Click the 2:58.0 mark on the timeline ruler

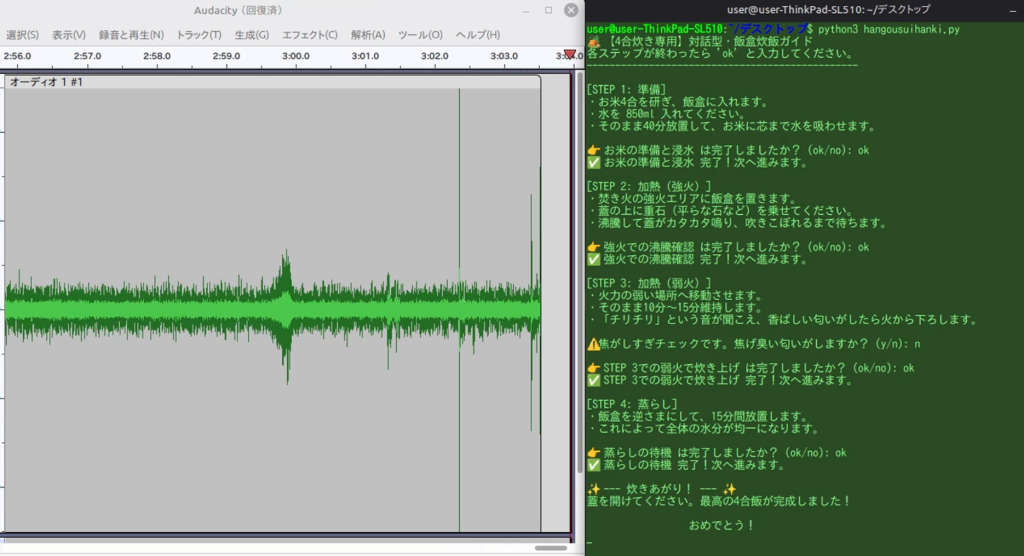point(157,56)
